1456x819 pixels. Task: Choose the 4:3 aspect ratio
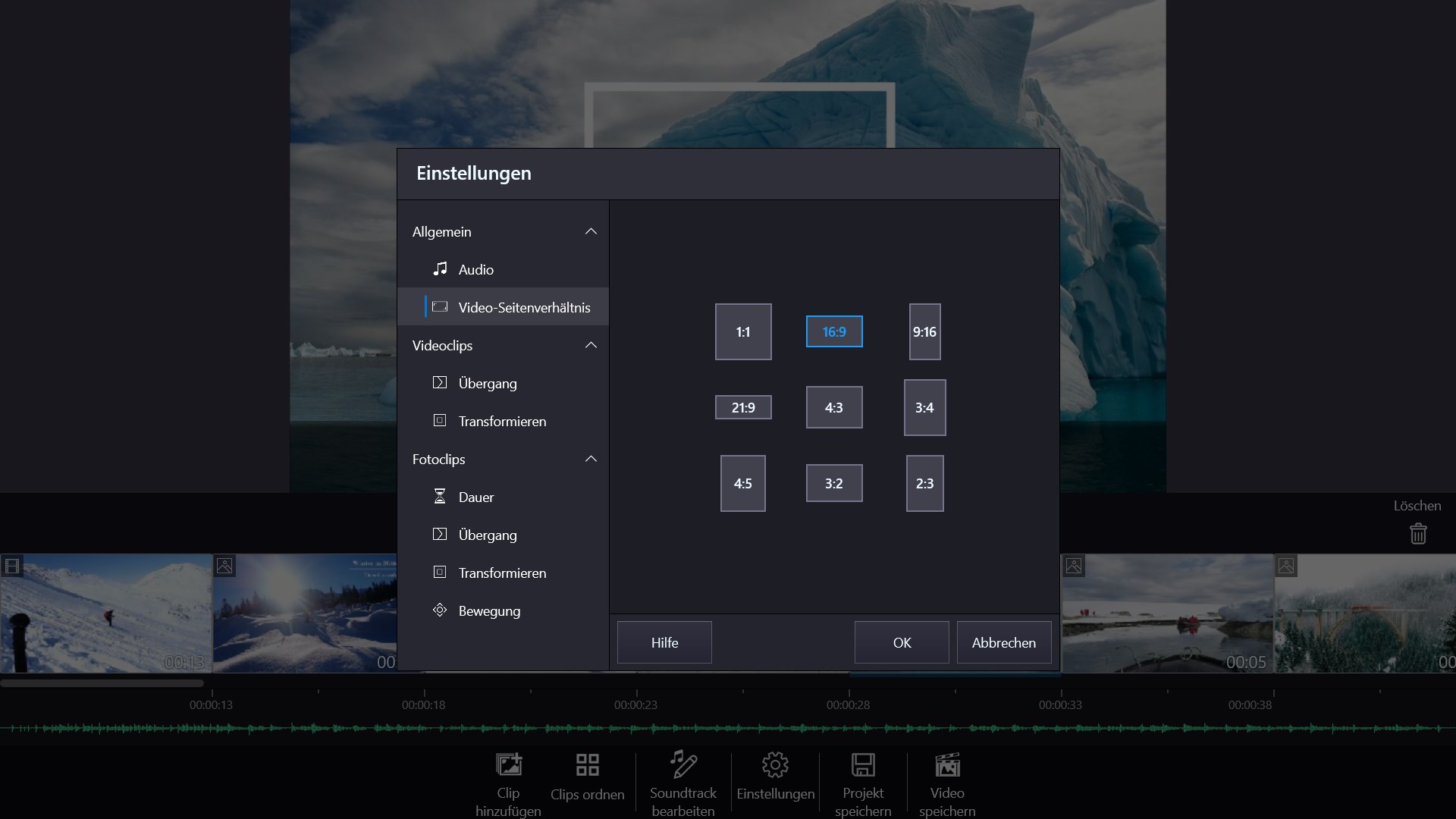coord(834,407)
